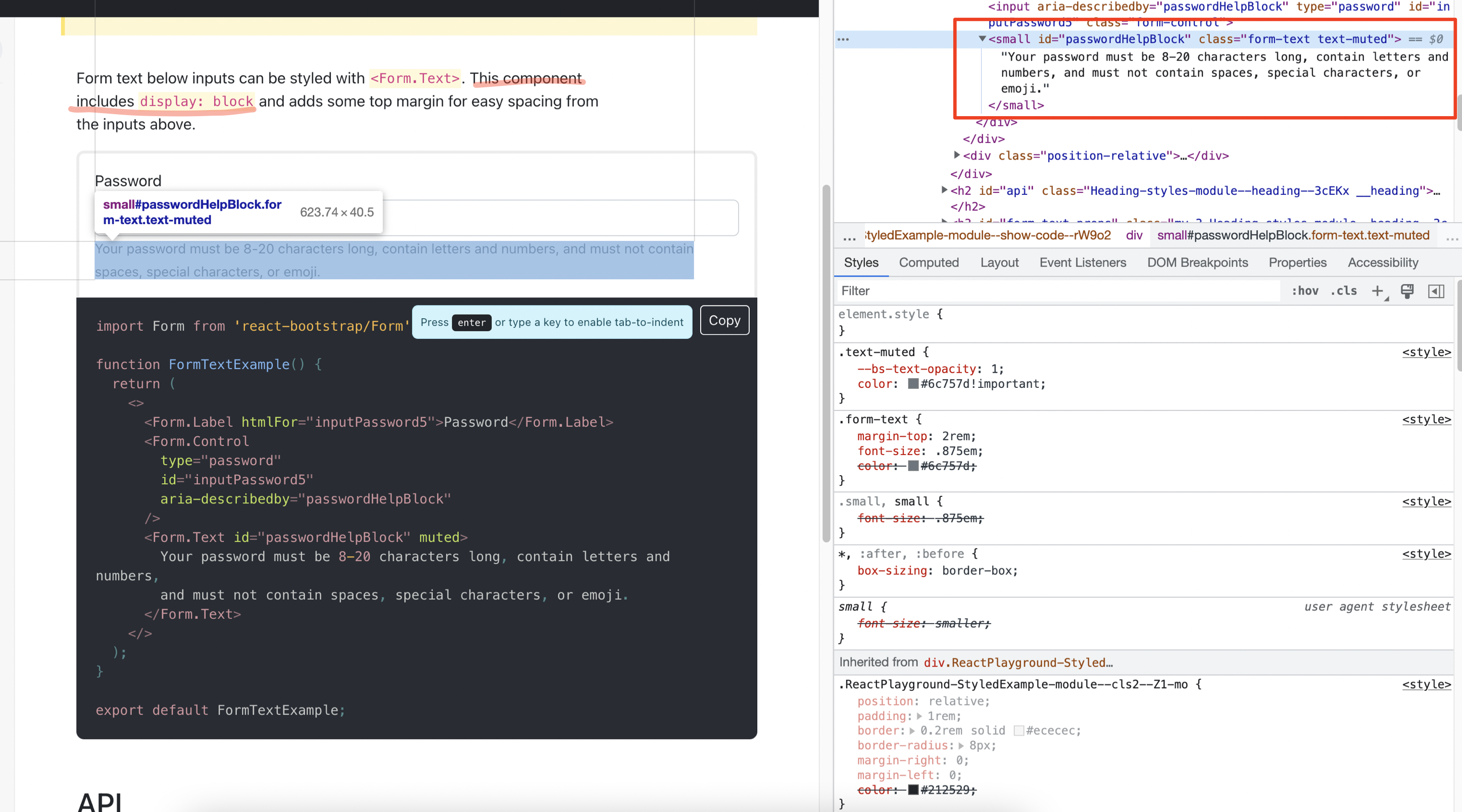The image size is (1462, 812).
Task: Toggle the .cls element classes pane
Action: point(1343,290)
